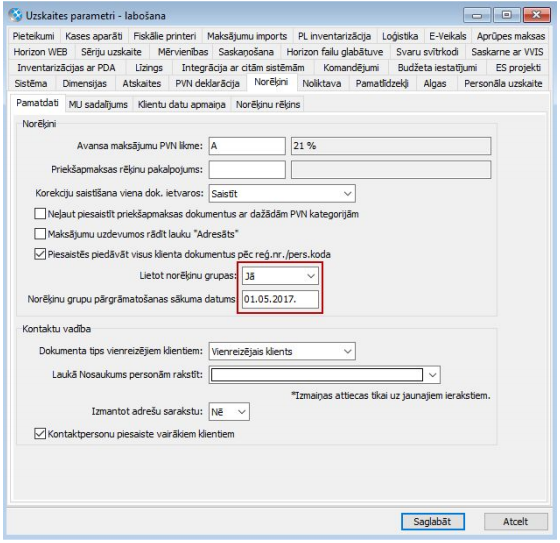Open Inventarizācijas ar PDA tab
Image resolution: width=560 pixels, height=543 pixels.
coord(66,68)
